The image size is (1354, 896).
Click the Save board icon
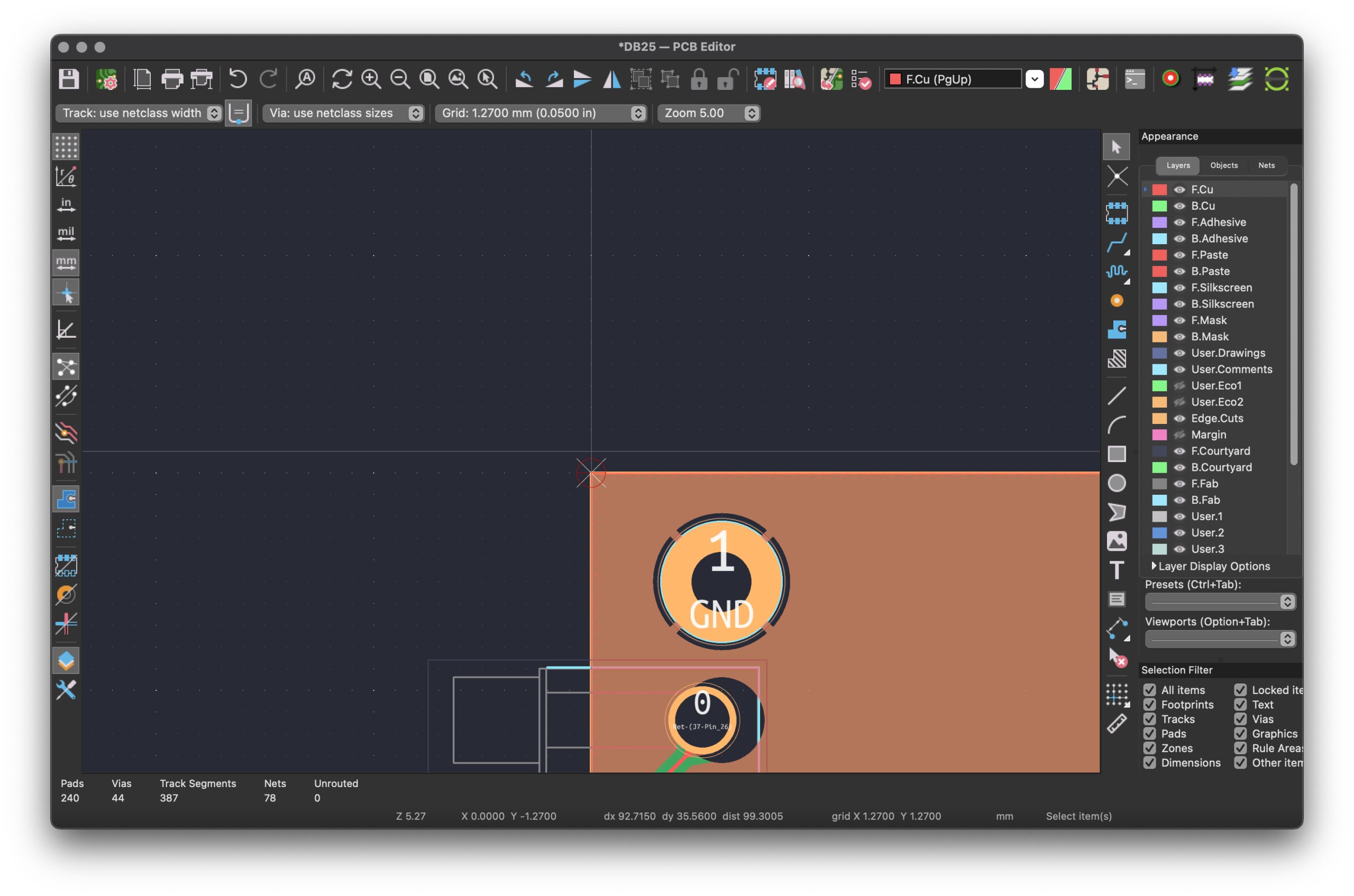(x=69, y=79)
